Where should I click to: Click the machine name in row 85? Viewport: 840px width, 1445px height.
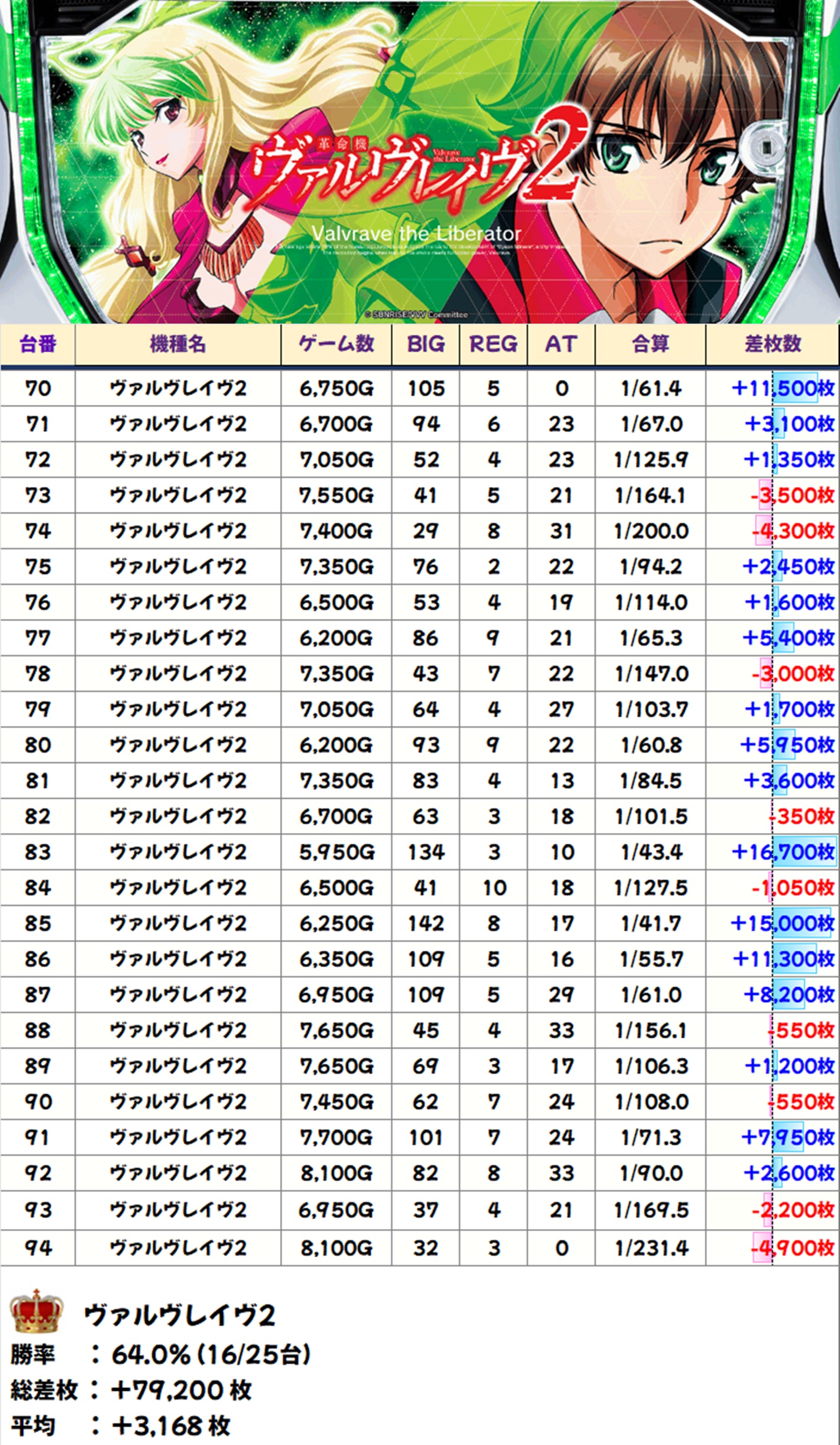pyautogui.click(x=178, y=923)
